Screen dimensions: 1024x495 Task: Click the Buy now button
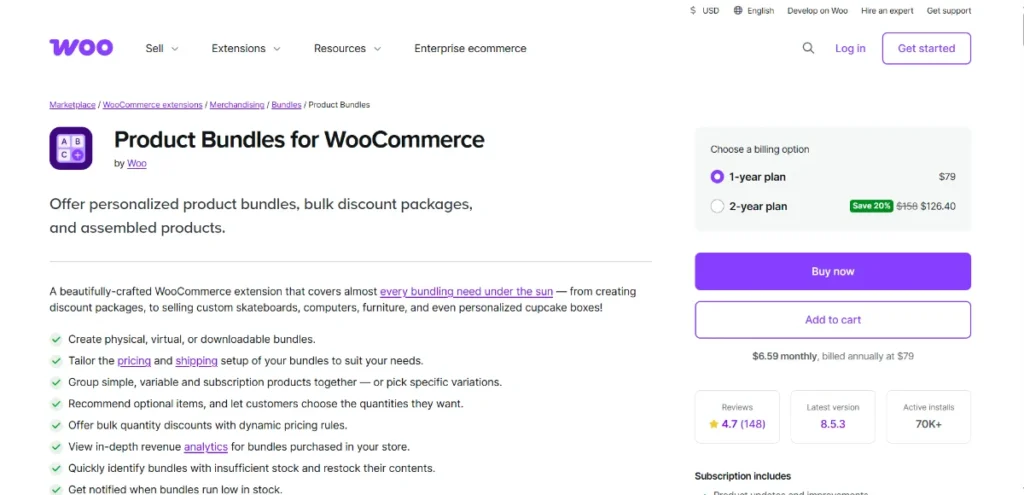832,271
